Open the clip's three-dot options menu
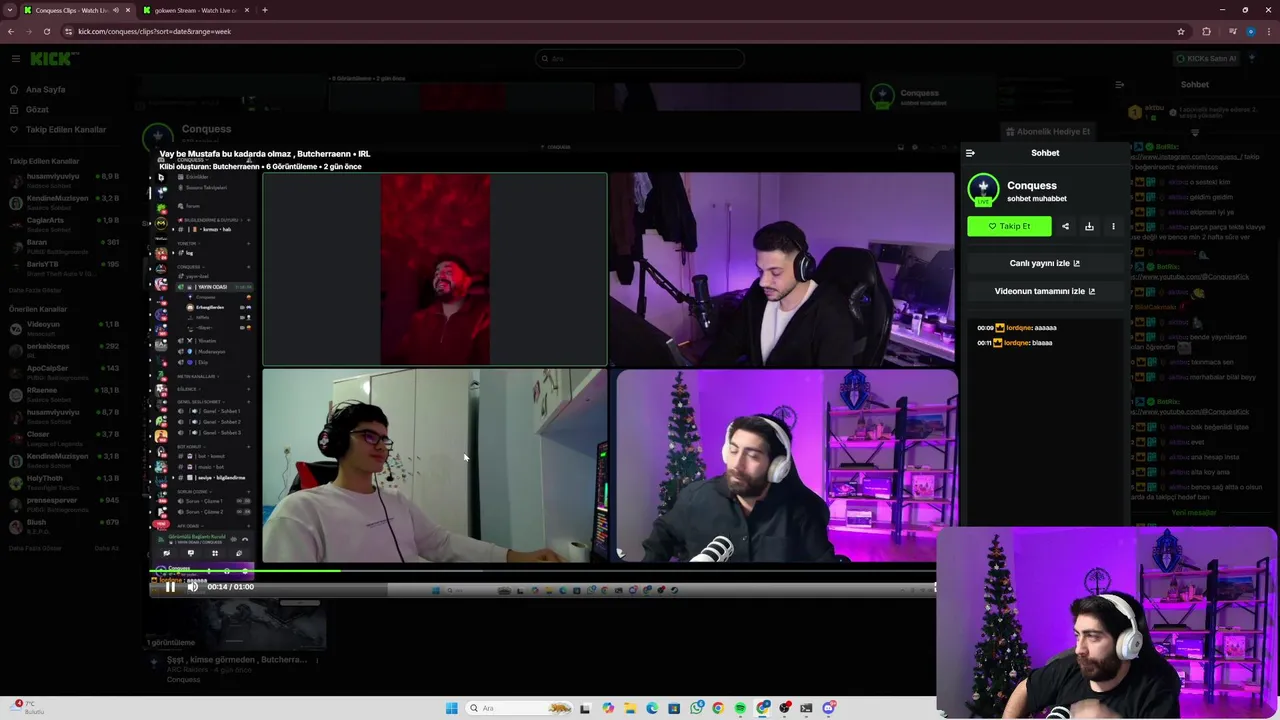Viewport: 1280px width, 720px height. (1113, 226)
